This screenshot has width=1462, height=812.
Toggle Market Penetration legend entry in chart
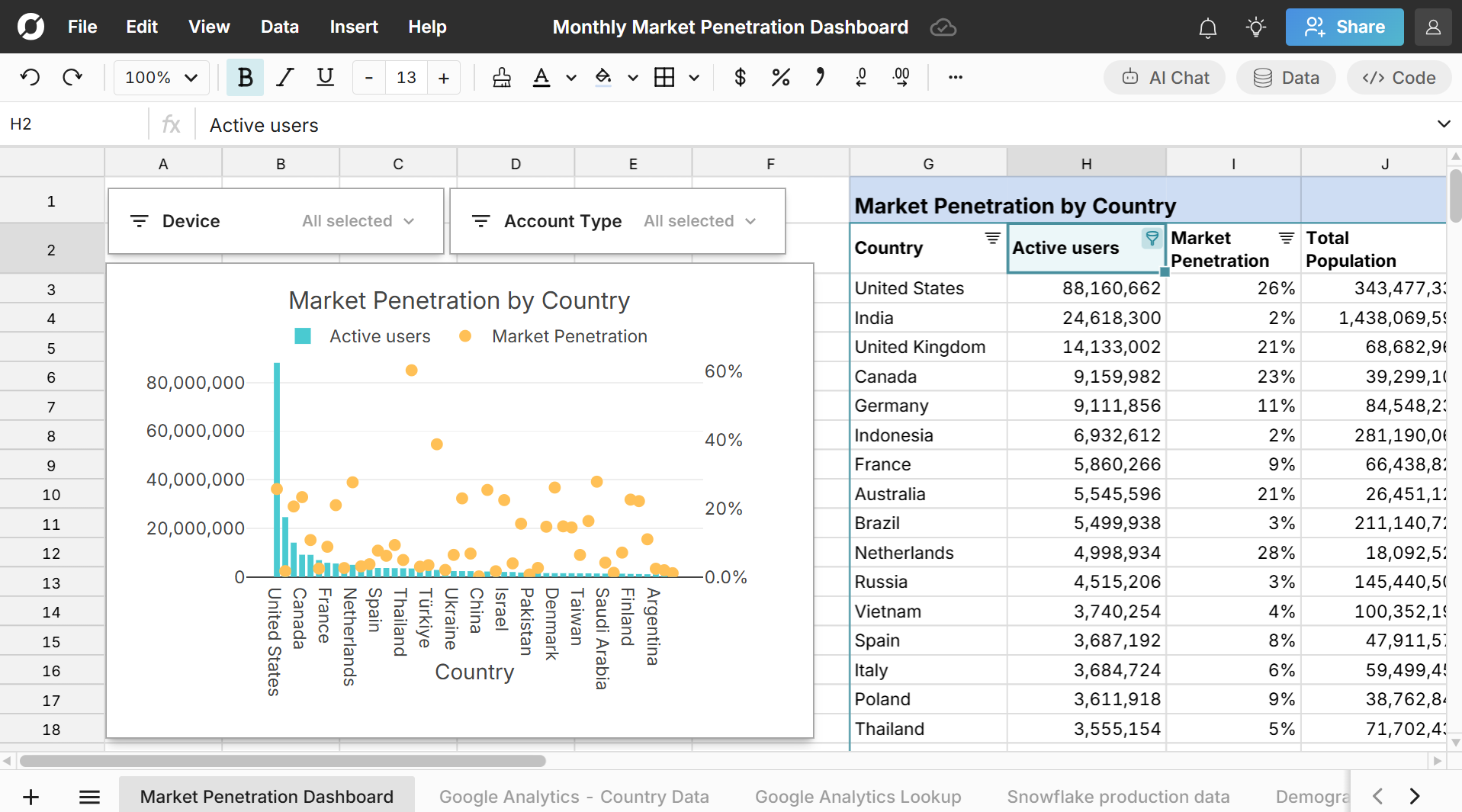pyautogui.click(x=553, y=336)
